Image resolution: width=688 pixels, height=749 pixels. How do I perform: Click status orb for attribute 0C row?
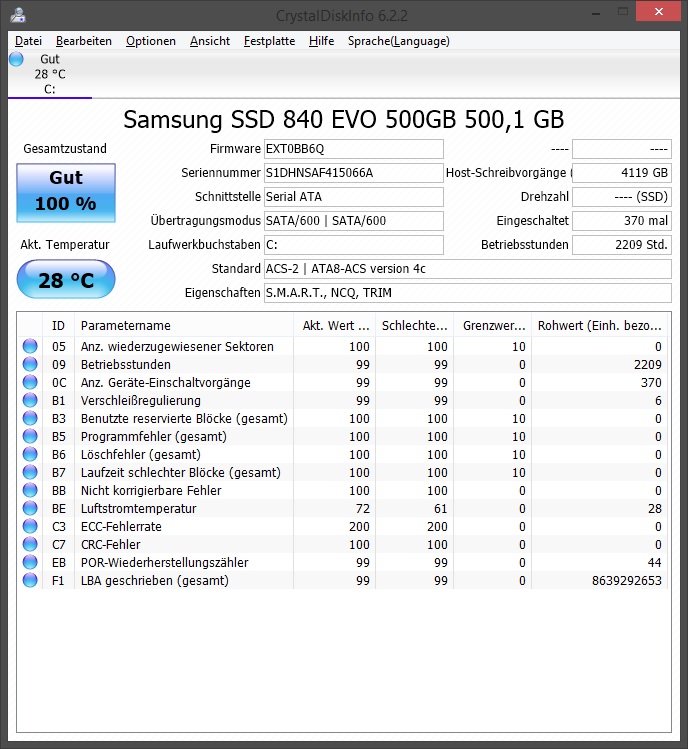coord(30,382)
